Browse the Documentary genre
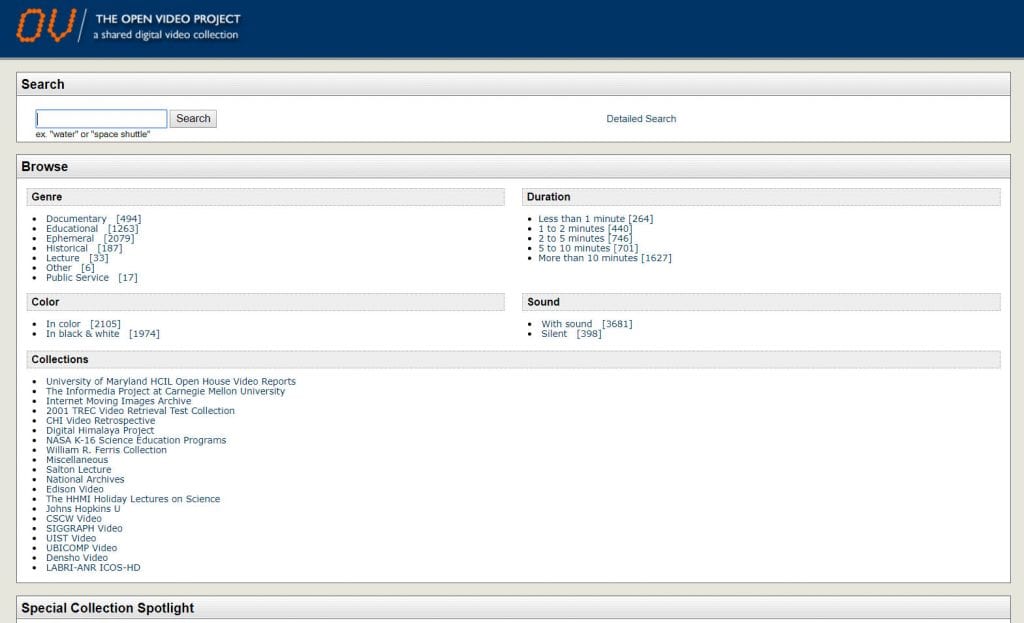The image size is (1024, 623). (76, 219)
